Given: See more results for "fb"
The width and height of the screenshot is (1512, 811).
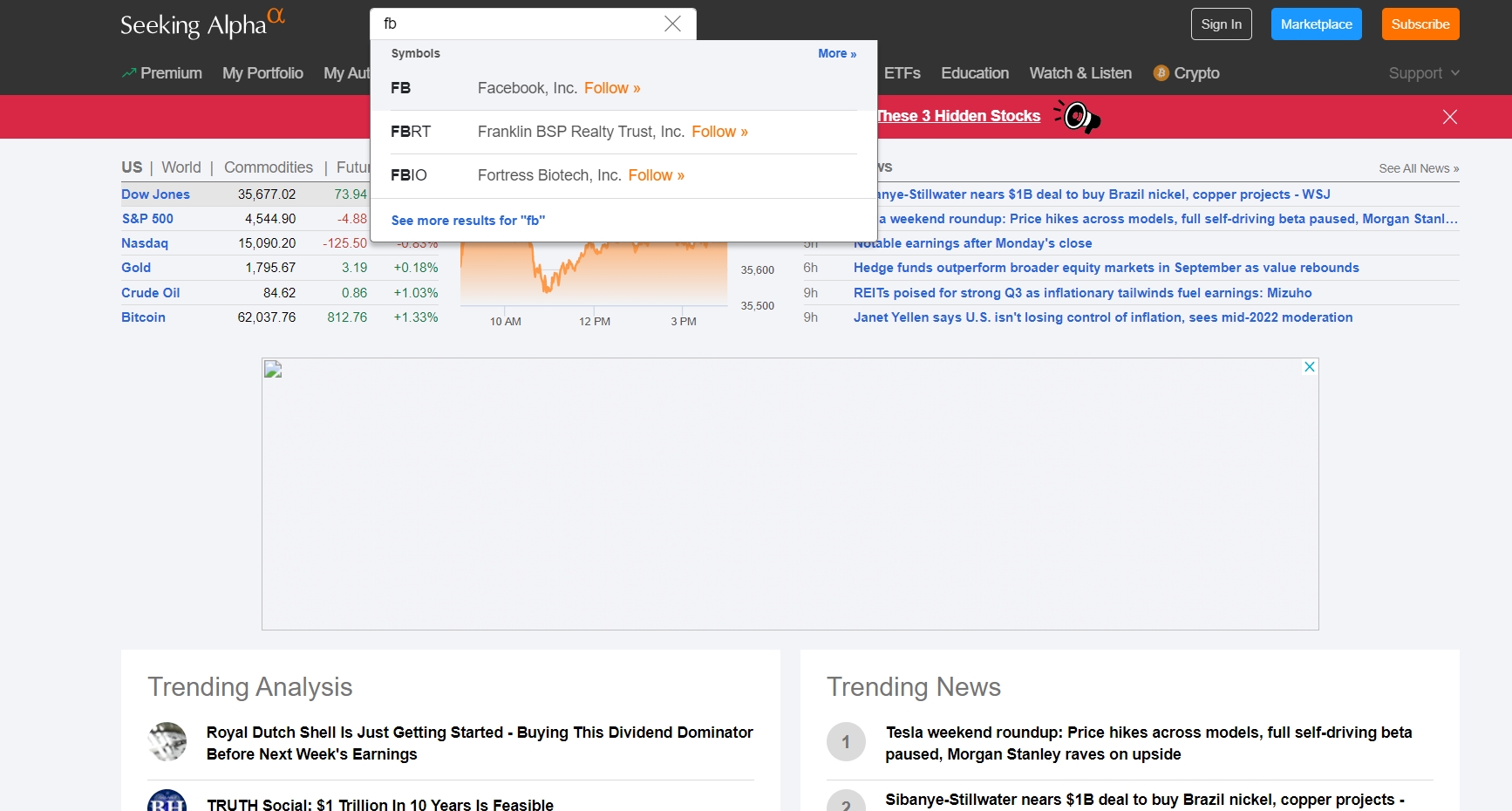Looking at the screenshot, I should (x=468, y=221).
